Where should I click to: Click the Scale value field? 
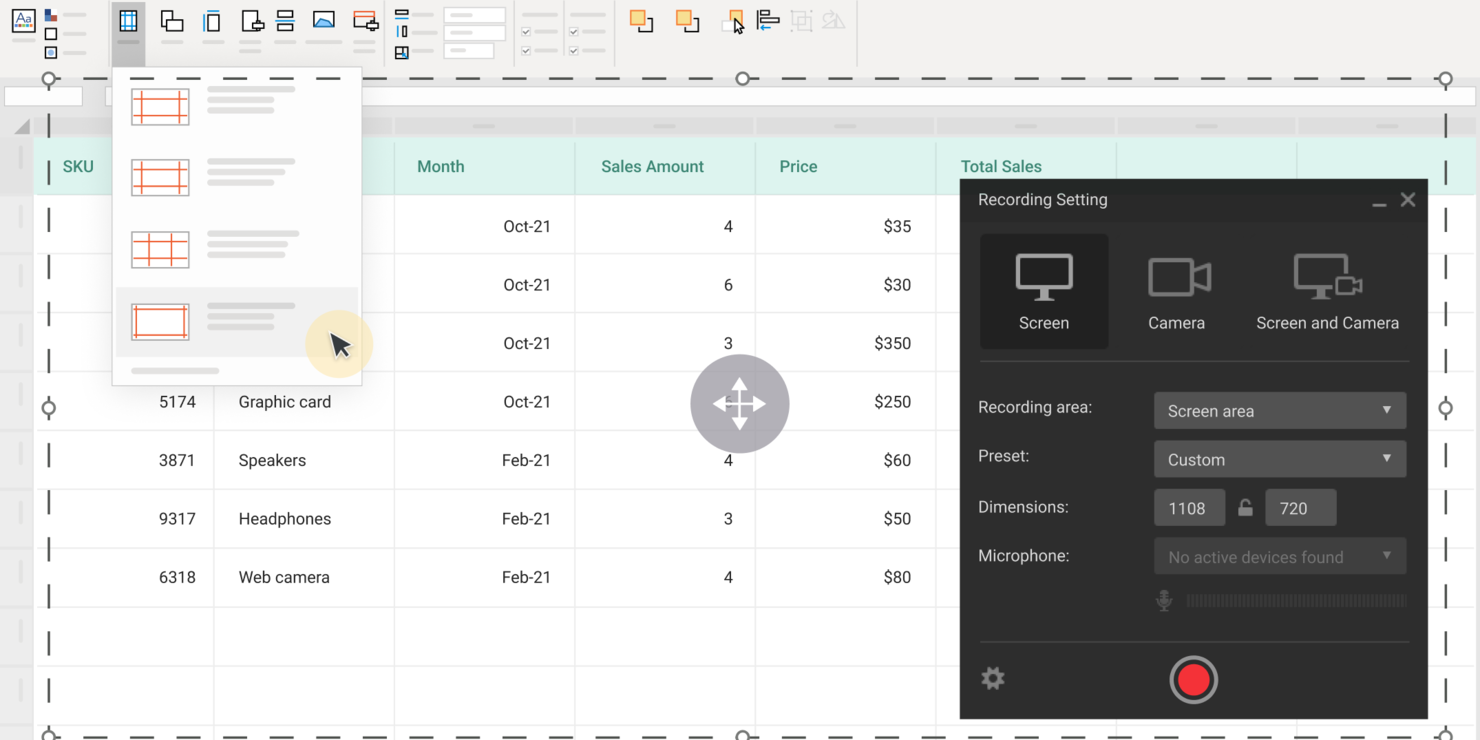469,50
